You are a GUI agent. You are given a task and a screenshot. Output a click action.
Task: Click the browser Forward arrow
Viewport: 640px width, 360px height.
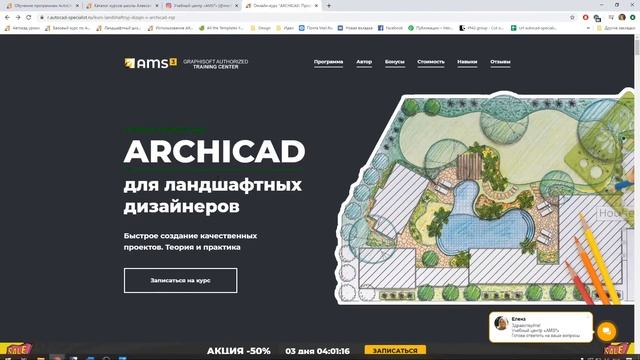point(18,18)
